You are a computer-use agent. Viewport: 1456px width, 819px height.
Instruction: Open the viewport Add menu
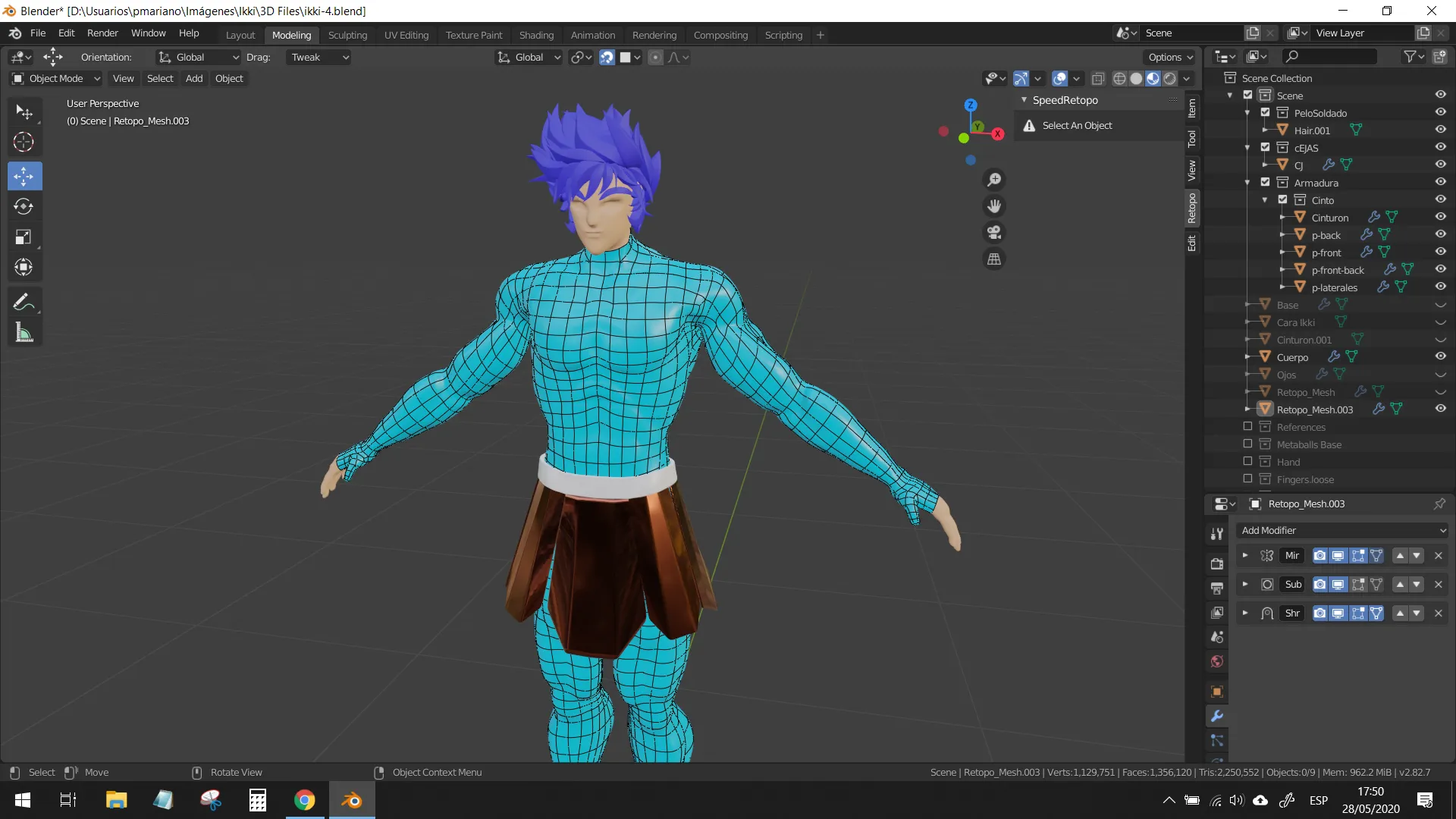[194, 79]
